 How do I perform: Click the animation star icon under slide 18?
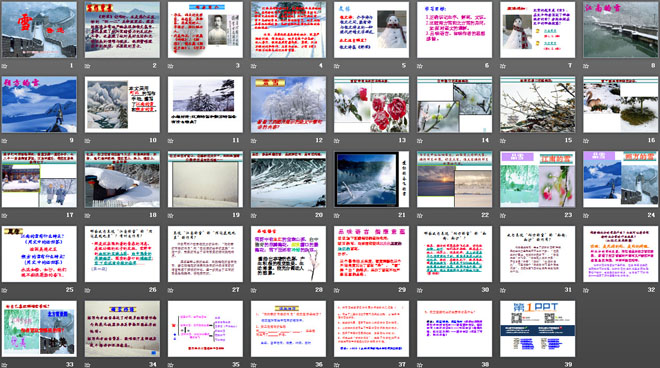pyautogui.click(x=88, y=216)
